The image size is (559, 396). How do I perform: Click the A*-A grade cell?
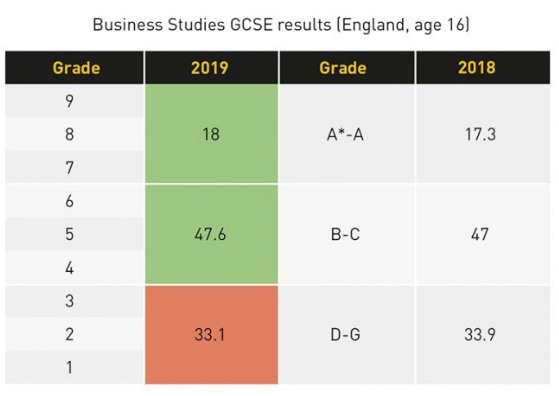347,134
